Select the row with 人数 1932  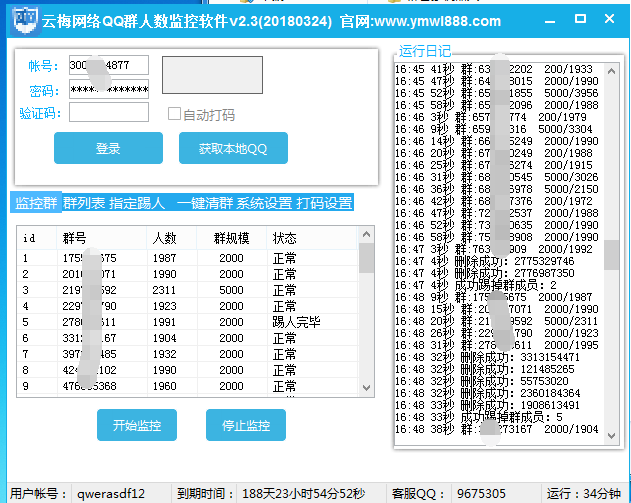[x=188, y=354]
